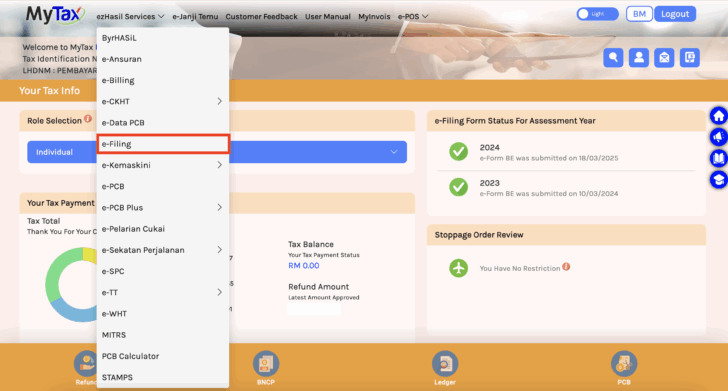
Task: Toggle the Light theme switch
Action: [x=598, y=14]
